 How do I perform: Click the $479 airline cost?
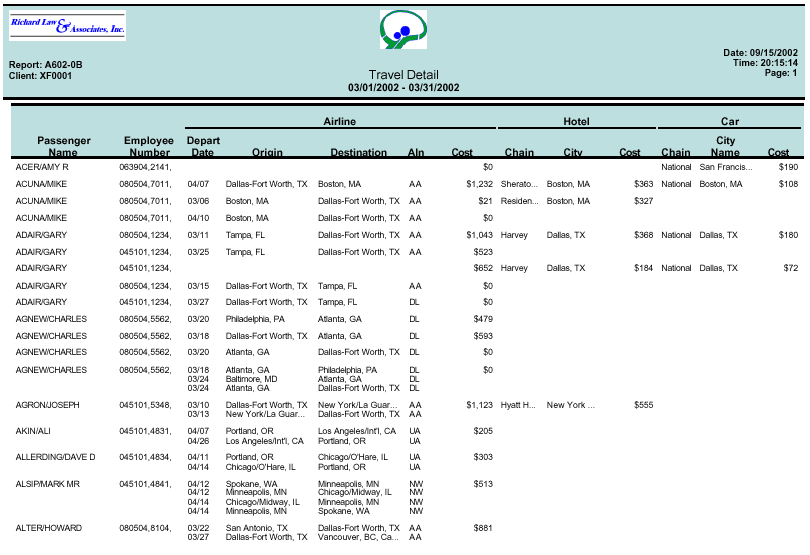[x=483, y=319]
